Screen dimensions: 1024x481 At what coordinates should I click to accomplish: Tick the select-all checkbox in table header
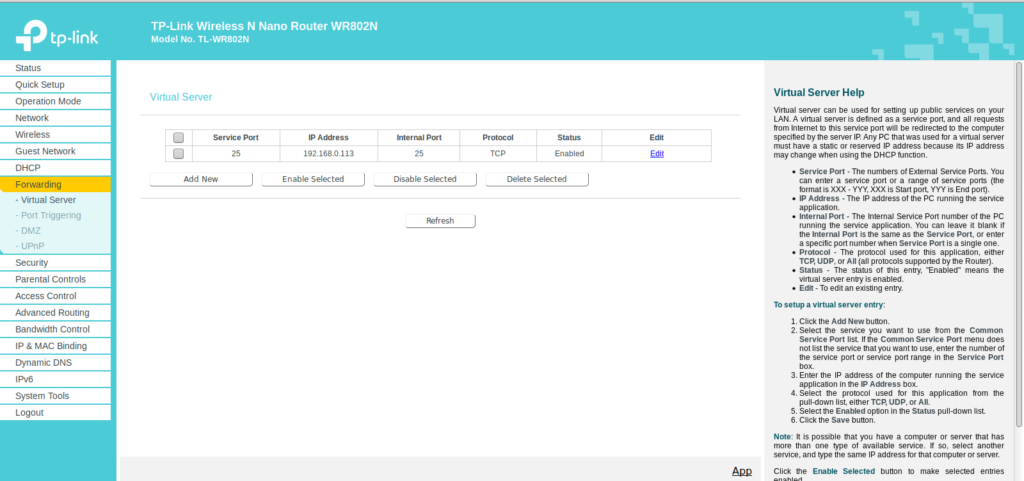[x=178, y=138]
